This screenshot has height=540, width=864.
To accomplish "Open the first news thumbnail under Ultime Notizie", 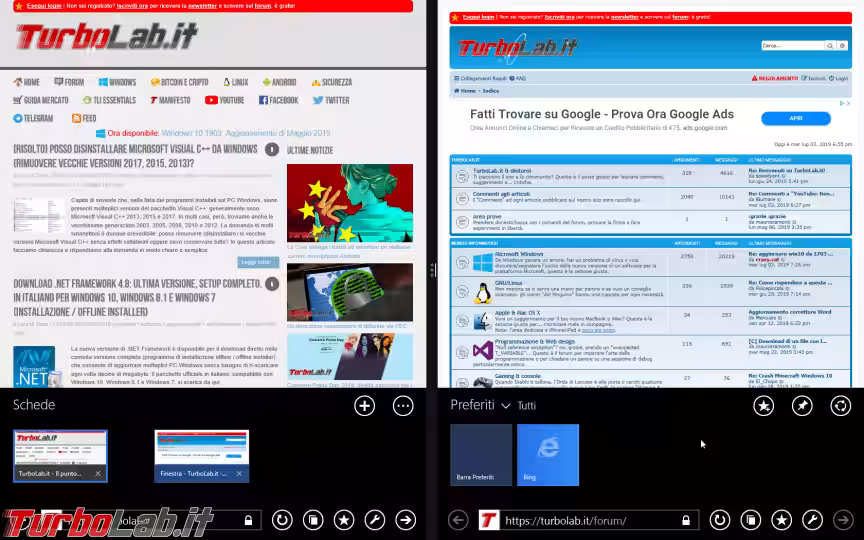I will (x=350, y=203).
